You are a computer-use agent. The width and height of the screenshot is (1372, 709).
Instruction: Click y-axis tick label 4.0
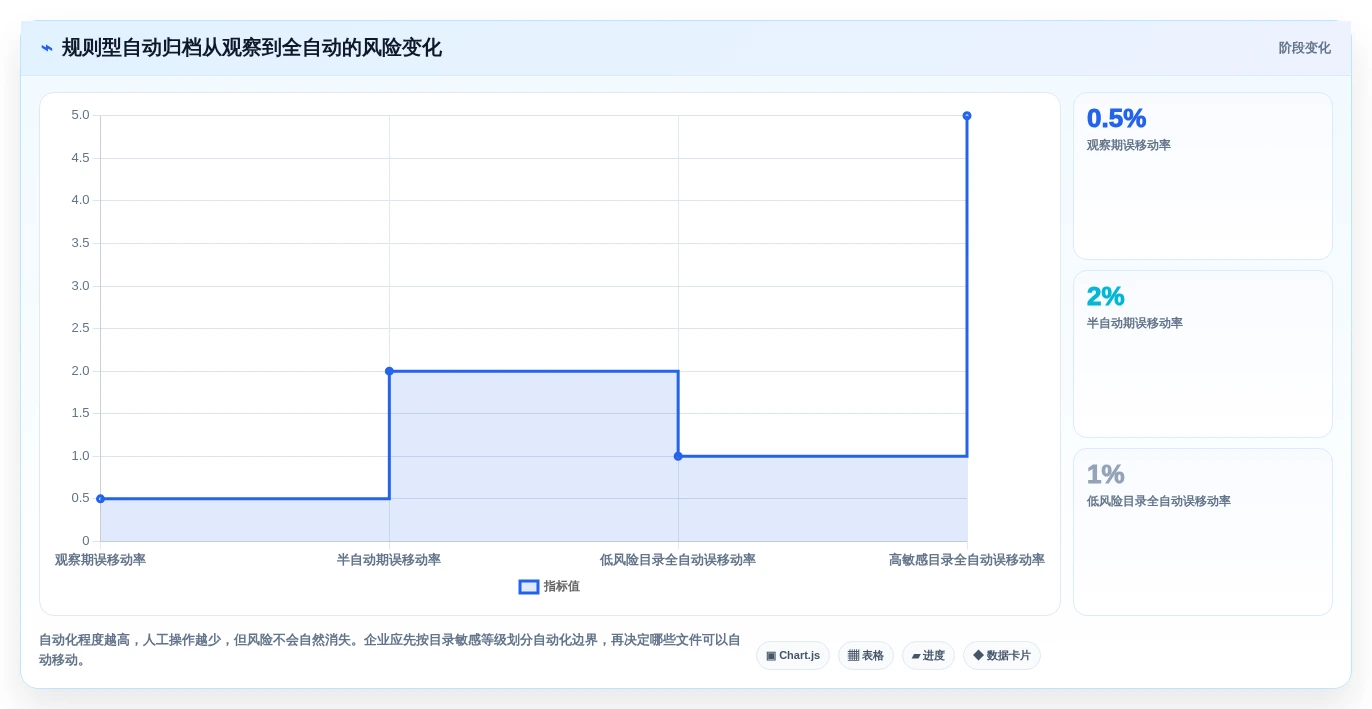pos(80,200)
